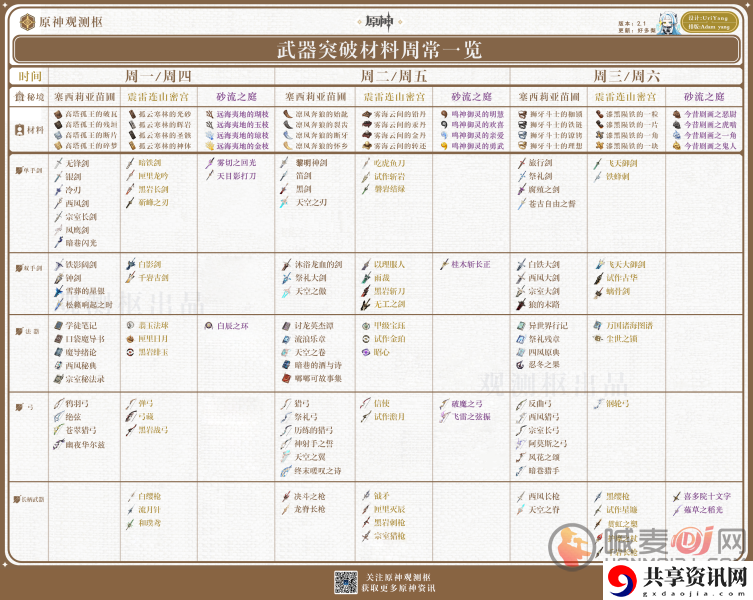Click the 材料 materials row icon
The width and height of the screenshot is (753, 600).
click(19, 130)
